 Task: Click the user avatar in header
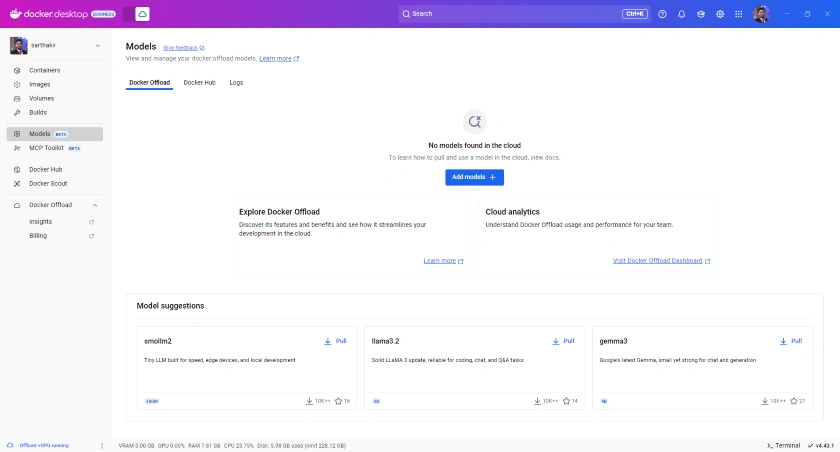click(761, 14)
